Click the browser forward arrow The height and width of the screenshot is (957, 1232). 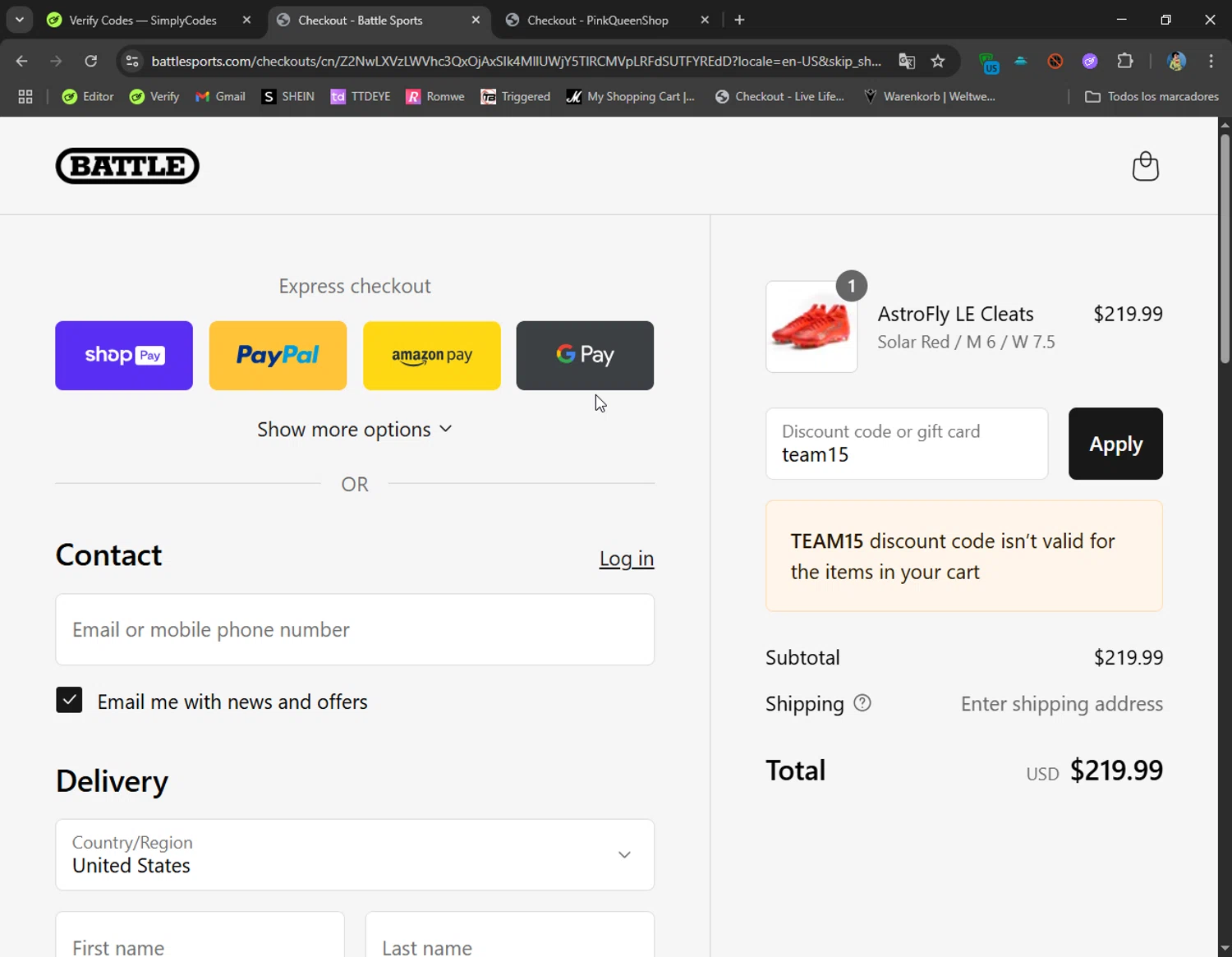click(x=56, y=61)
